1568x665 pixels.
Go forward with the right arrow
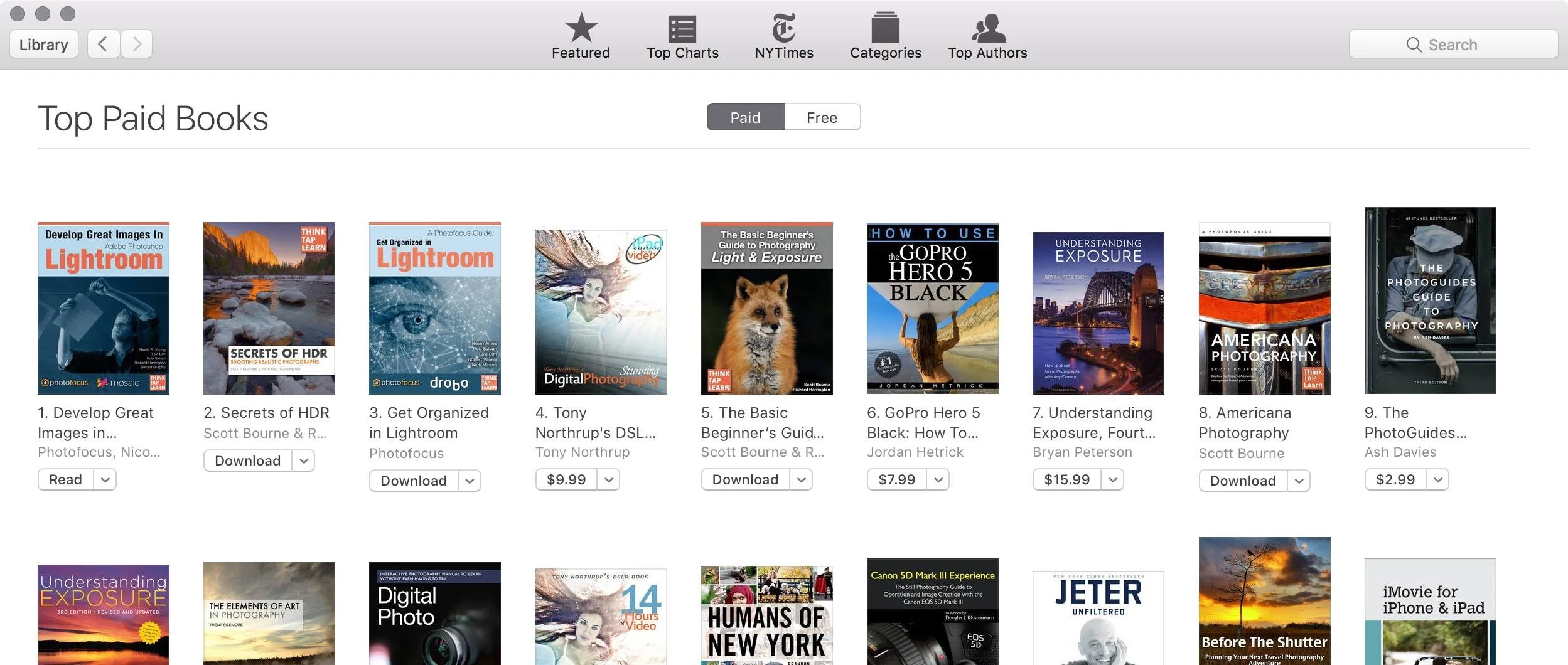click(x=136, y=44)
